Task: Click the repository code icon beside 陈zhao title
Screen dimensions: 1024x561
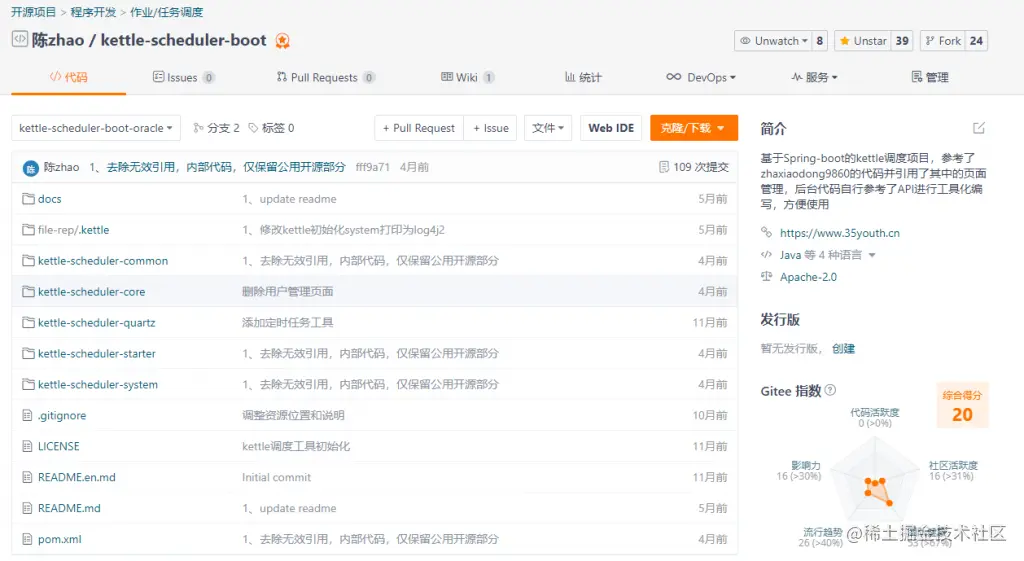Action: (20, 40)
